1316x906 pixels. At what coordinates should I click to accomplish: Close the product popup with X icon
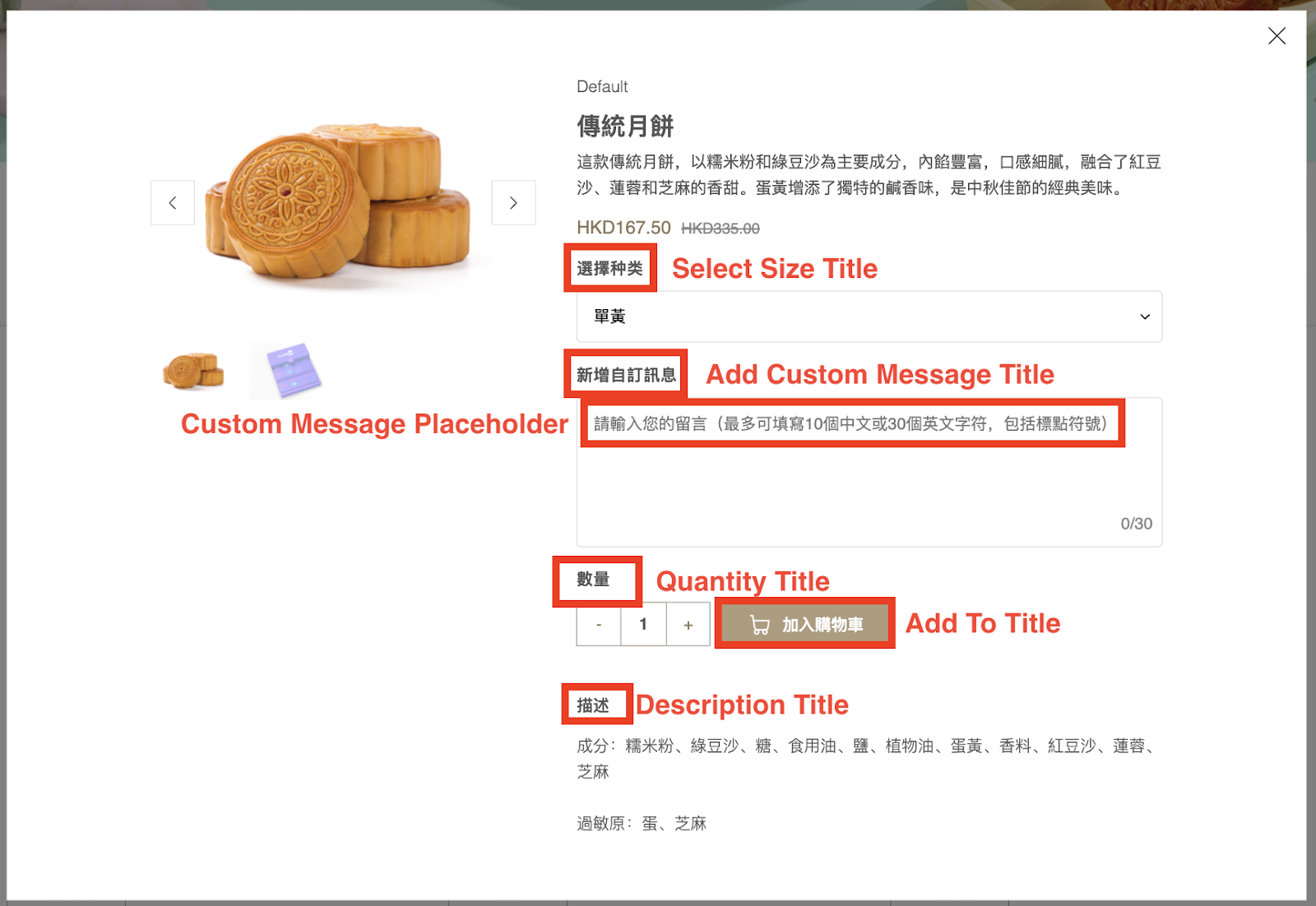1277,35
